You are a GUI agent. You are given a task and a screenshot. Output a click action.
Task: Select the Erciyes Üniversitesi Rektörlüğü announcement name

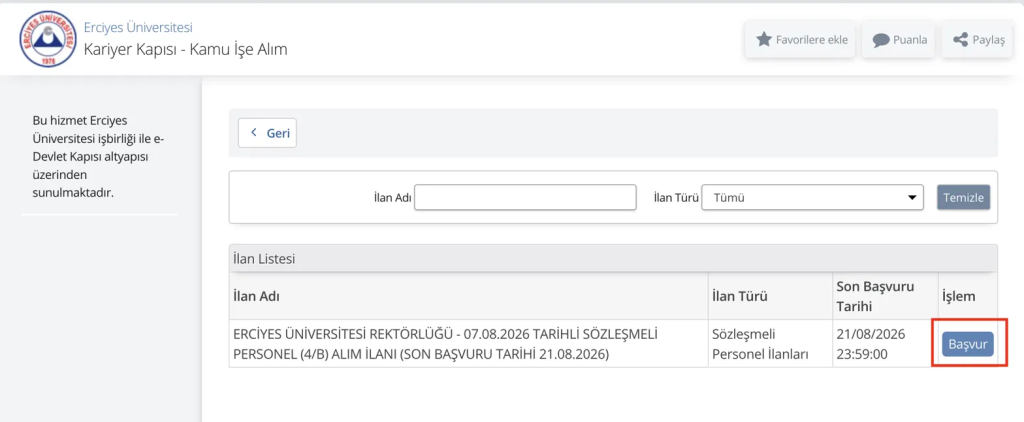pyautogui.click(x=445, y=344)
